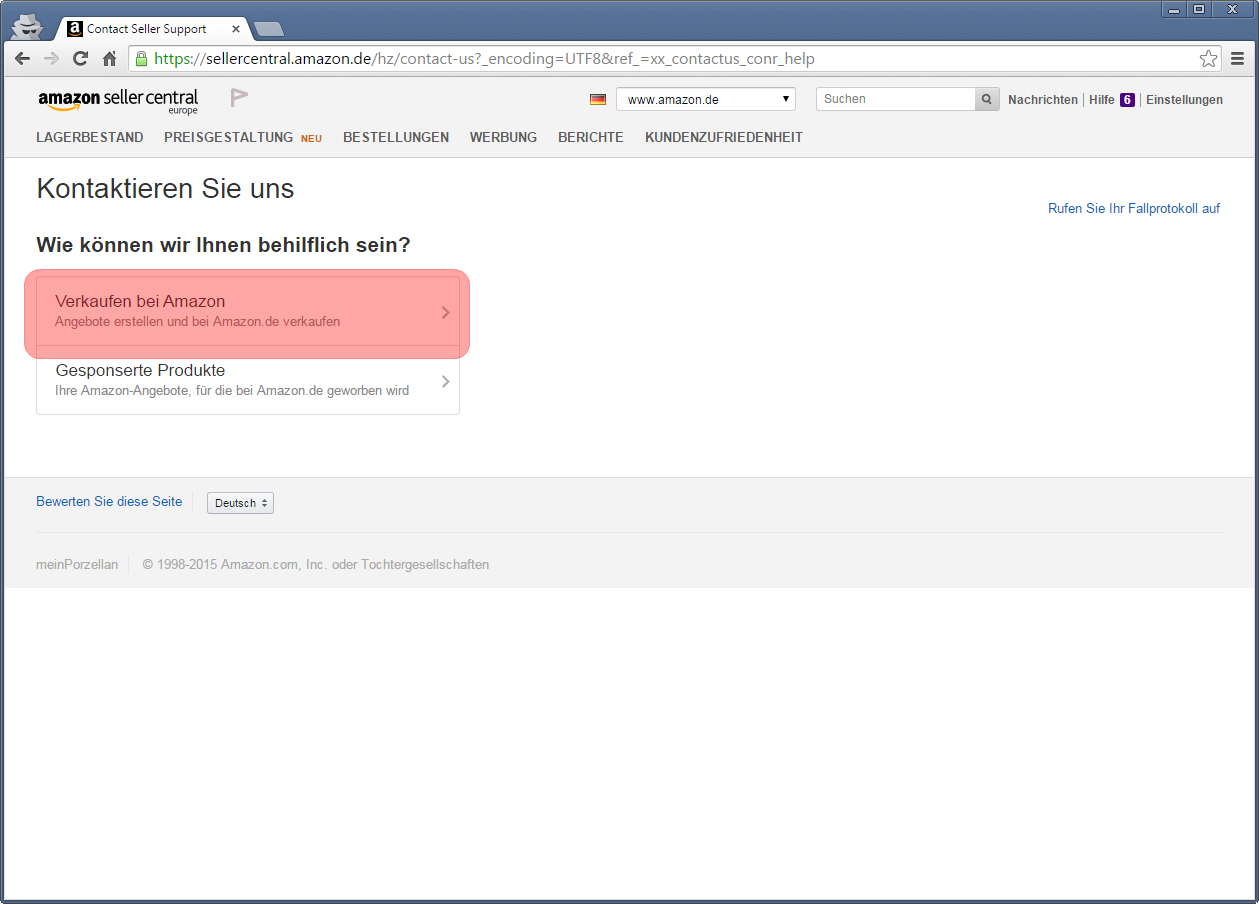
Task: Open the BERICHTE menu
Action: (x=591, y=137)
